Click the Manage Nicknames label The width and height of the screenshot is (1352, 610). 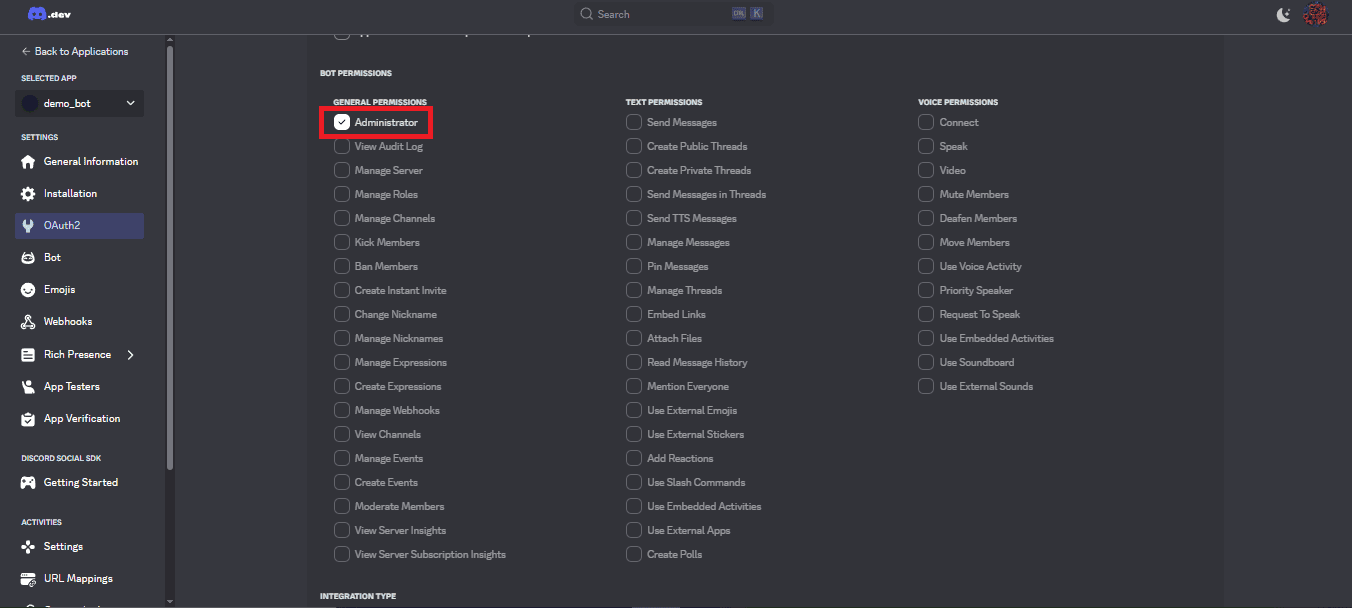tap(399, 339)
